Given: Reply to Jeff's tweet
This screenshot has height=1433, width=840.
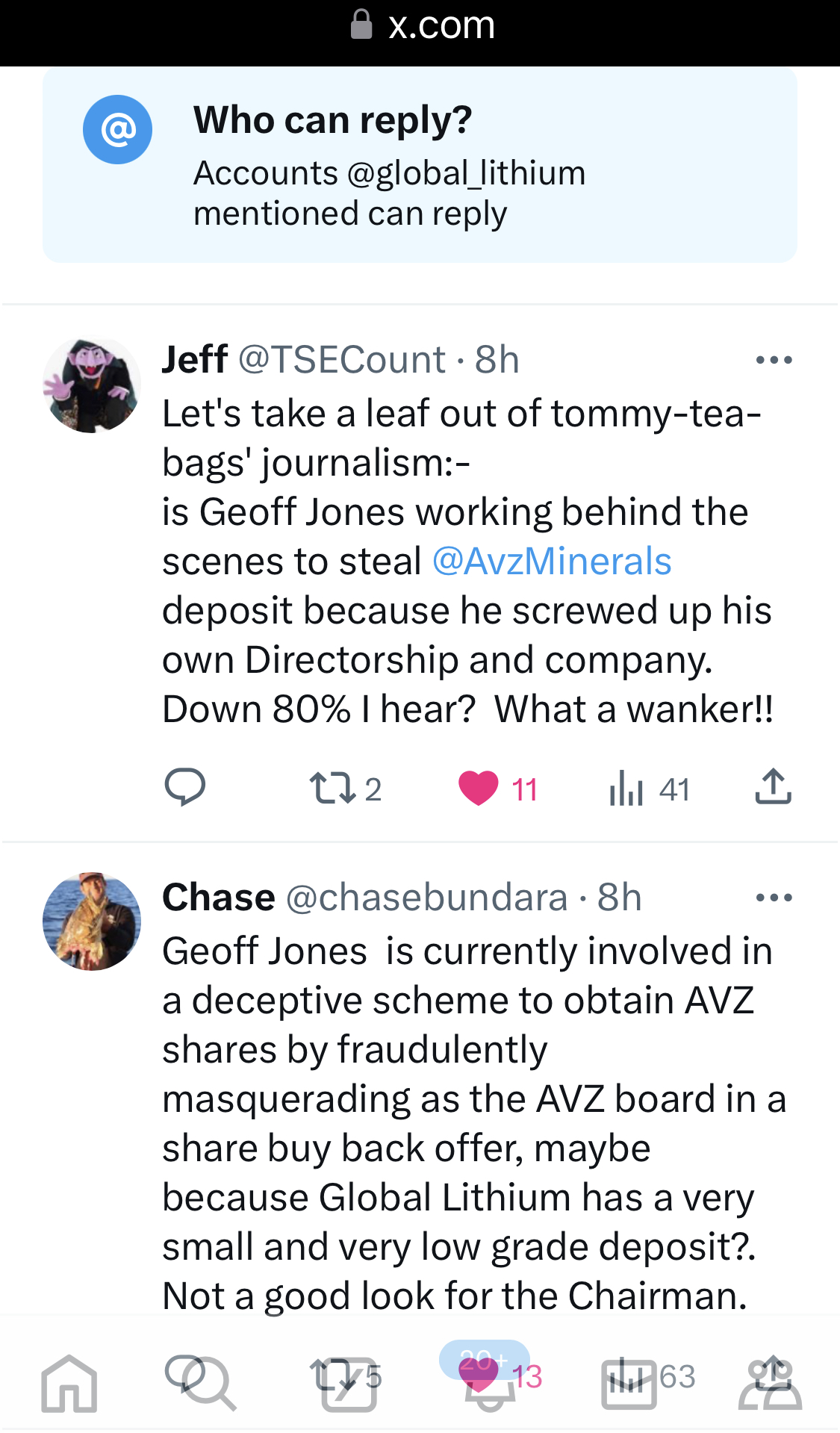Looking at the screenshot, I should 184,788.
